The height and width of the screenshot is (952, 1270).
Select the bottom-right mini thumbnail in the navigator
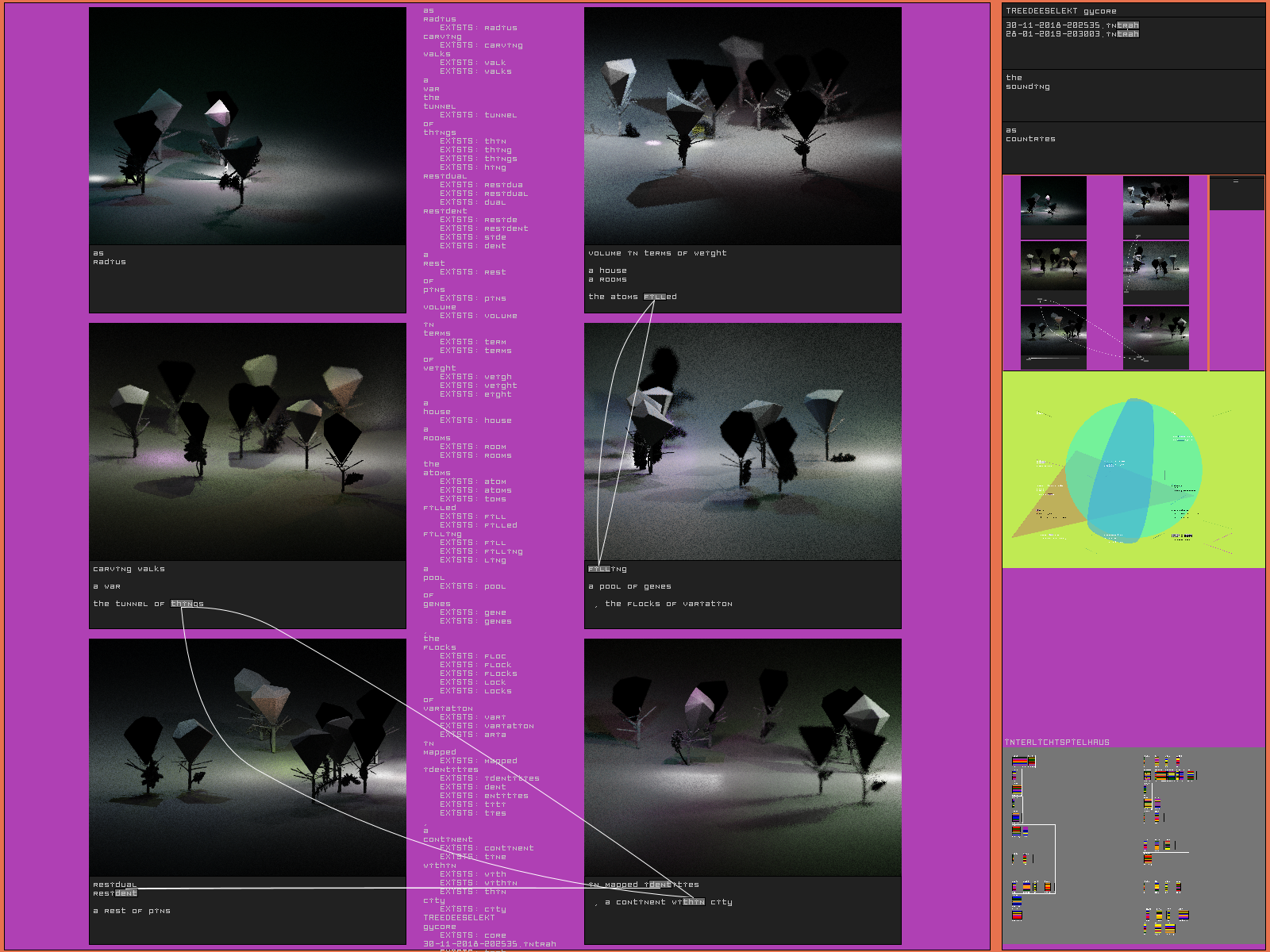[1156, 333]
